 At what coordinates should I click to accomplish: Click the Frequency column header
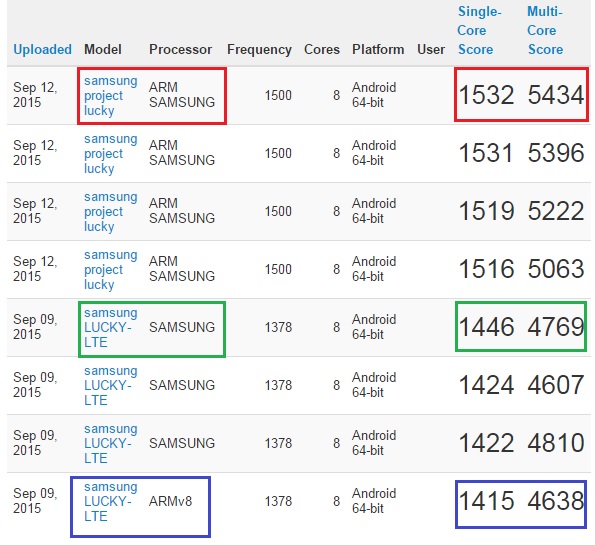259,49
